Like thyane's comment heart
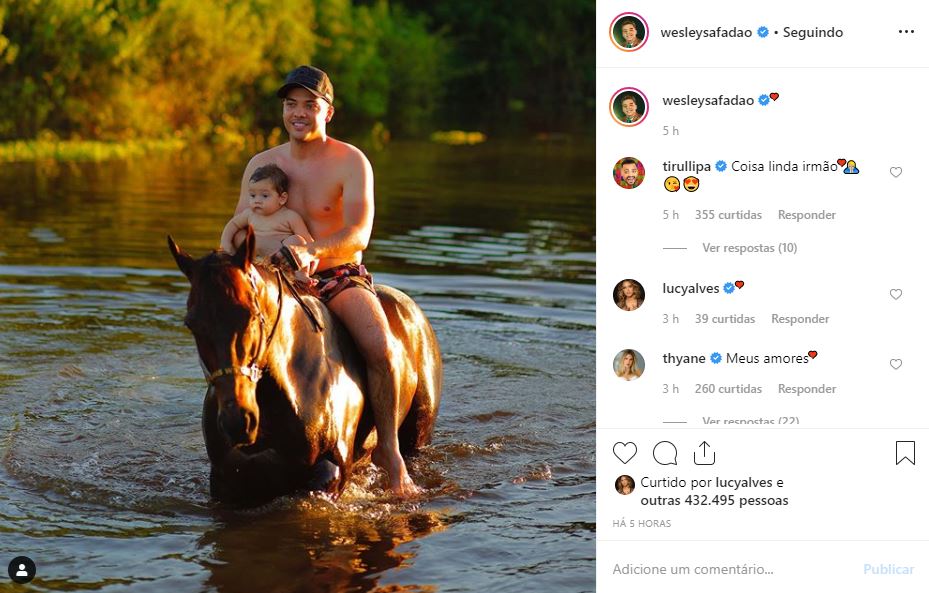This screenshot has width=929, height=593. [x=896, y=365]
